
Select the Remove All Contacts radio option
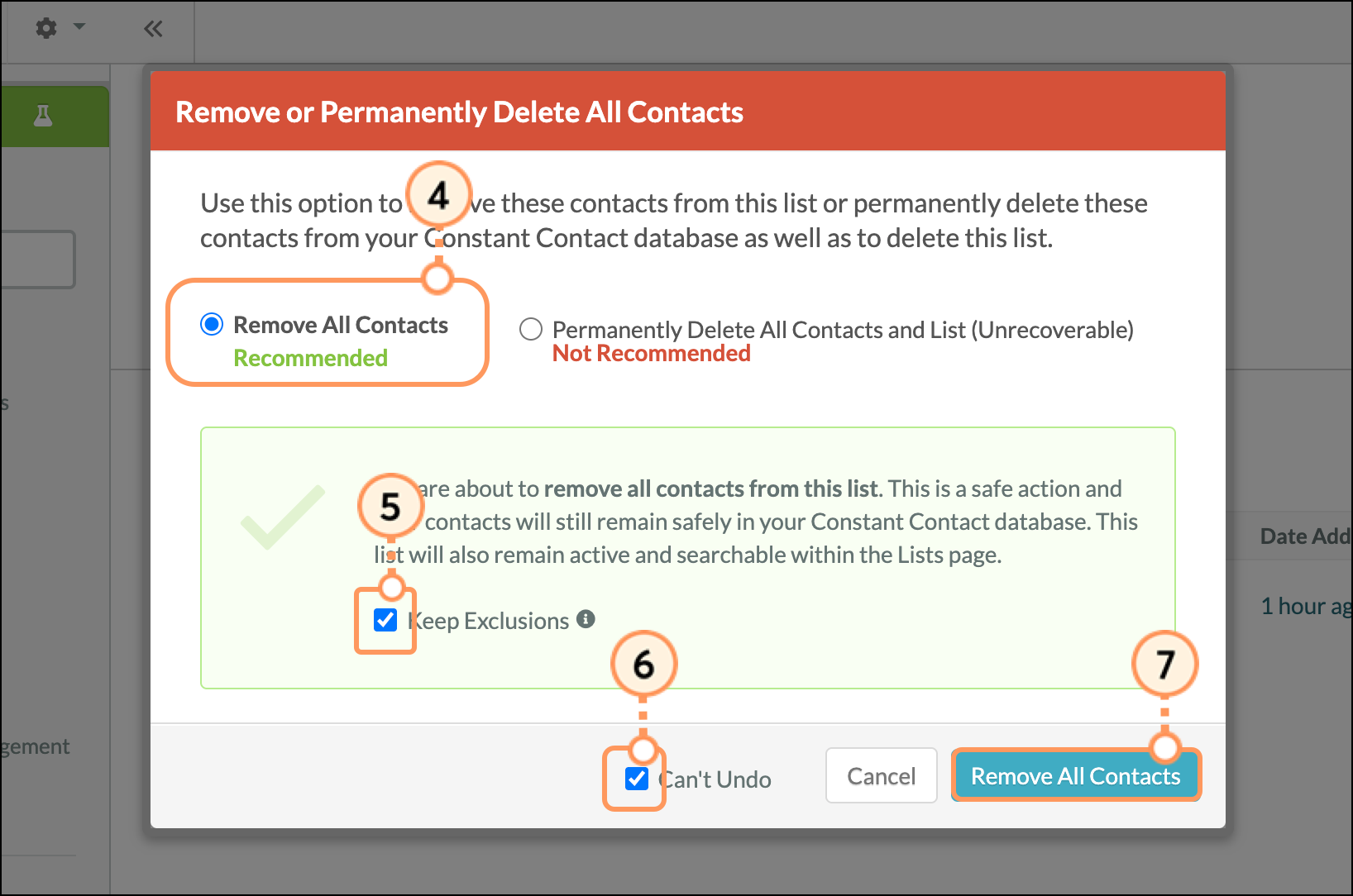tap(213, 324)
